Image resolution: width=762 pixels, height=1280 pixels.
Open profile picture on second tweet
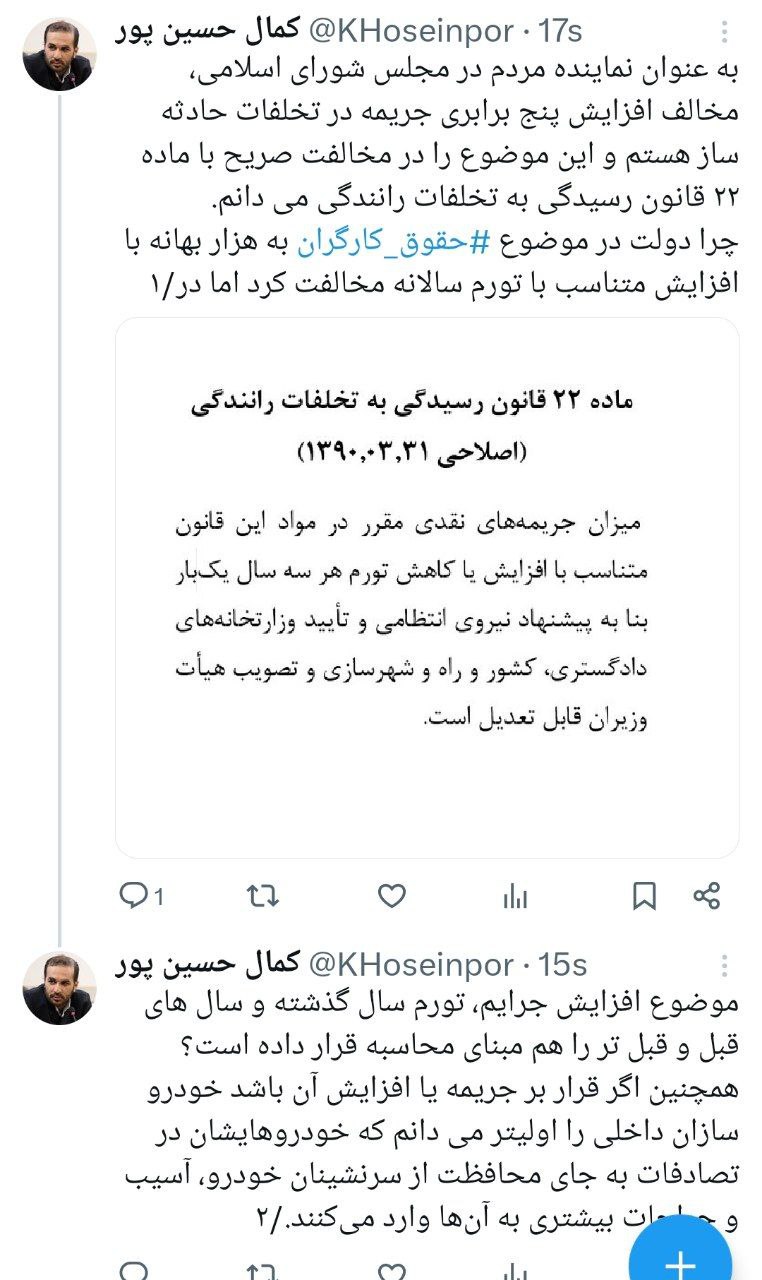click(x=59, y=987)
